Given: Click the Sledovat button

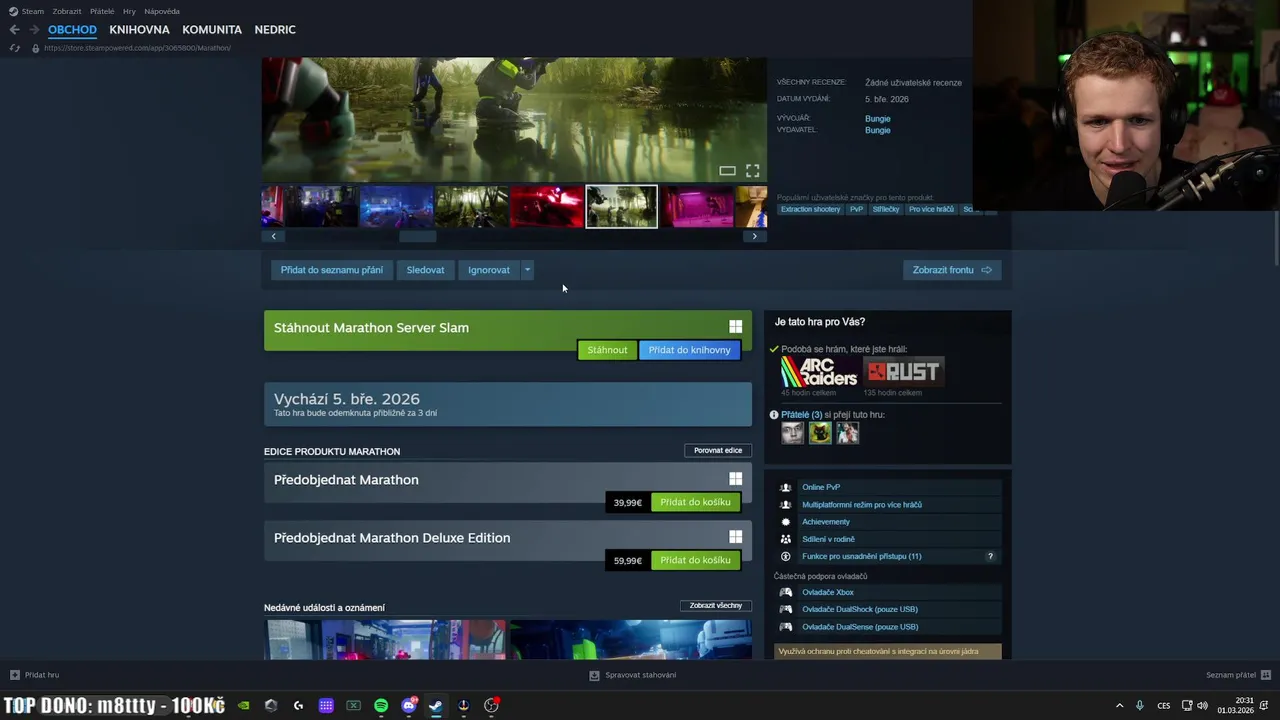Looking at the screenshot, I should (425, 270).
